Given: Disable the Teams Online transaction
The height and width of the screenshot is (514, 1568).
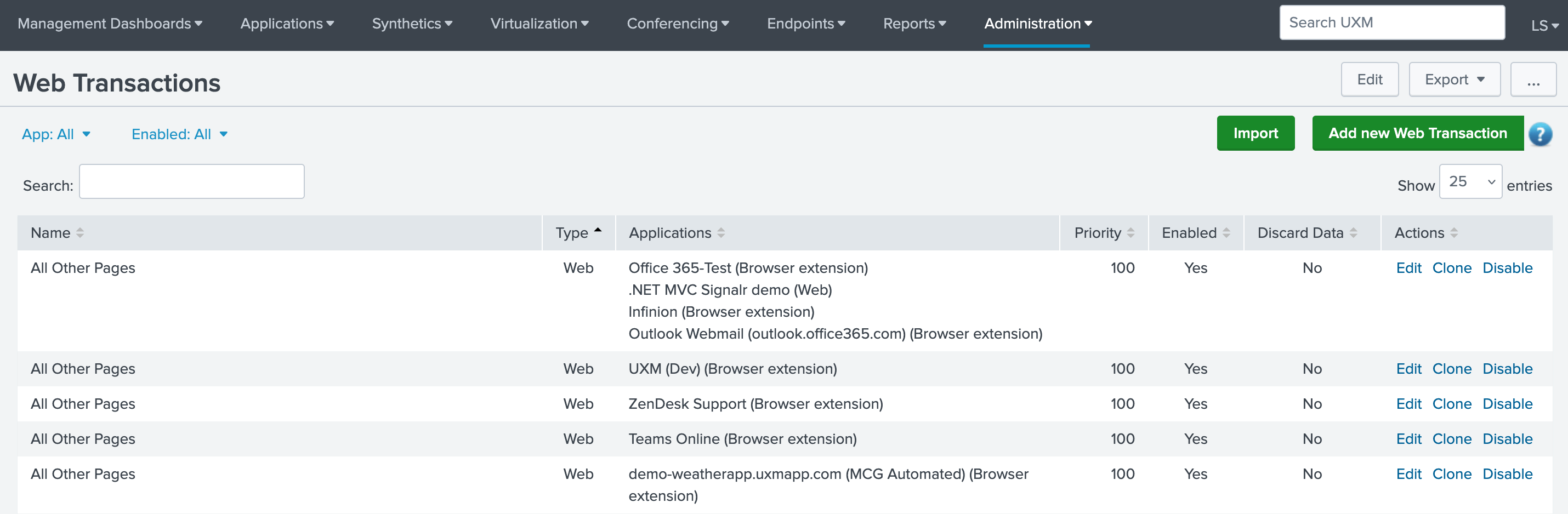Looking at the screenshot, I should [1507, 439].
